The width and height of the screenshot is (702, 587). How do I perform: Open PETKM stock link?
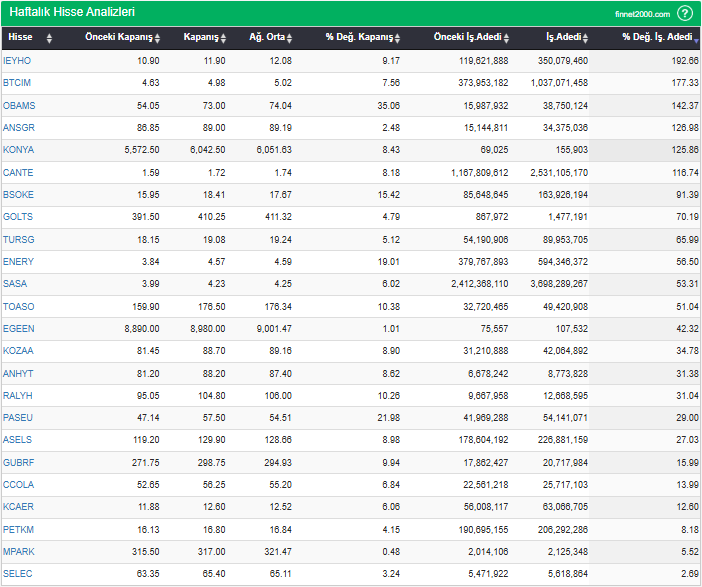point(18,530)
